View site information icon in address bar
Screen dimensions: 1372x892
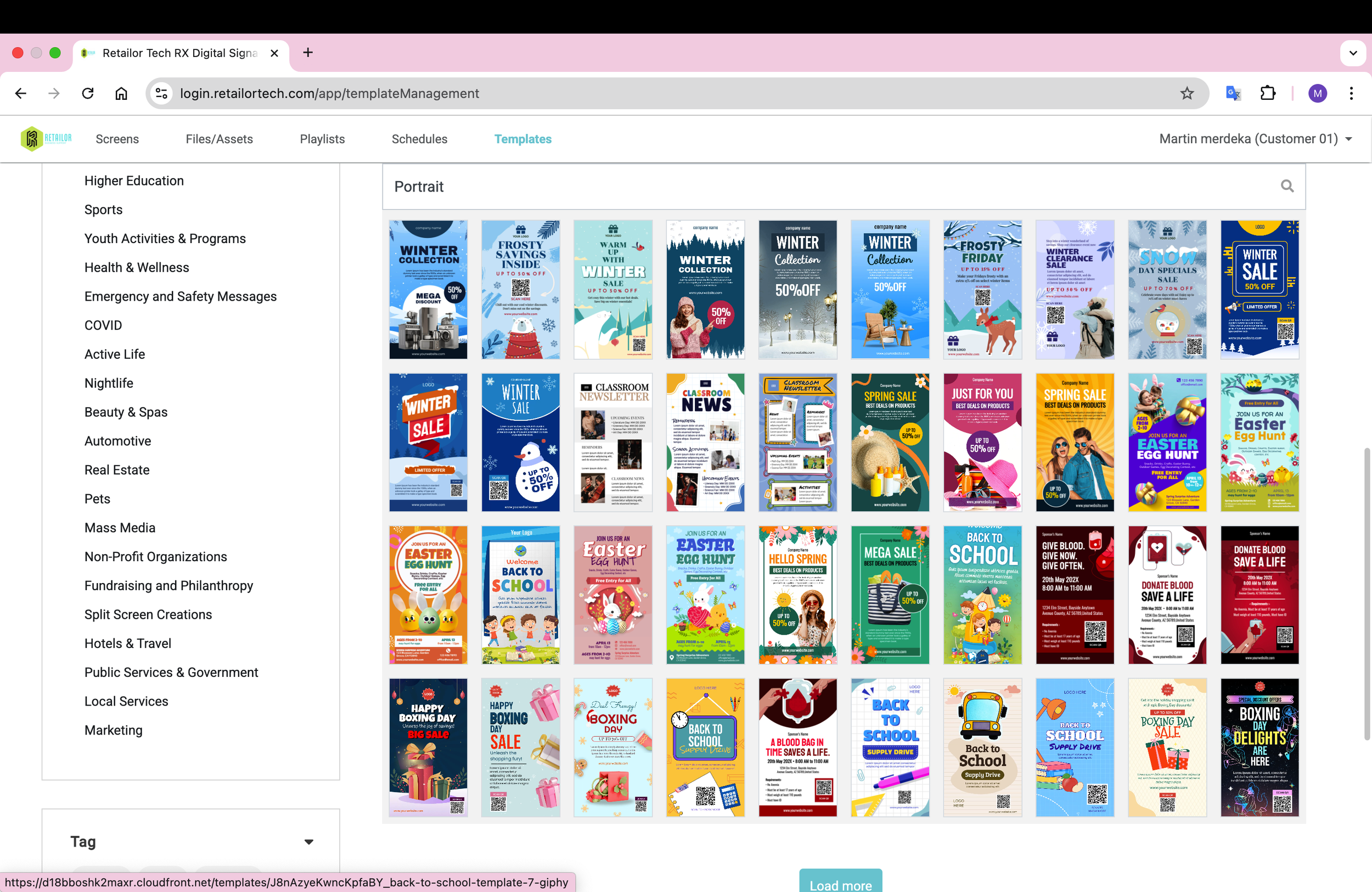(x=162, y=93)
